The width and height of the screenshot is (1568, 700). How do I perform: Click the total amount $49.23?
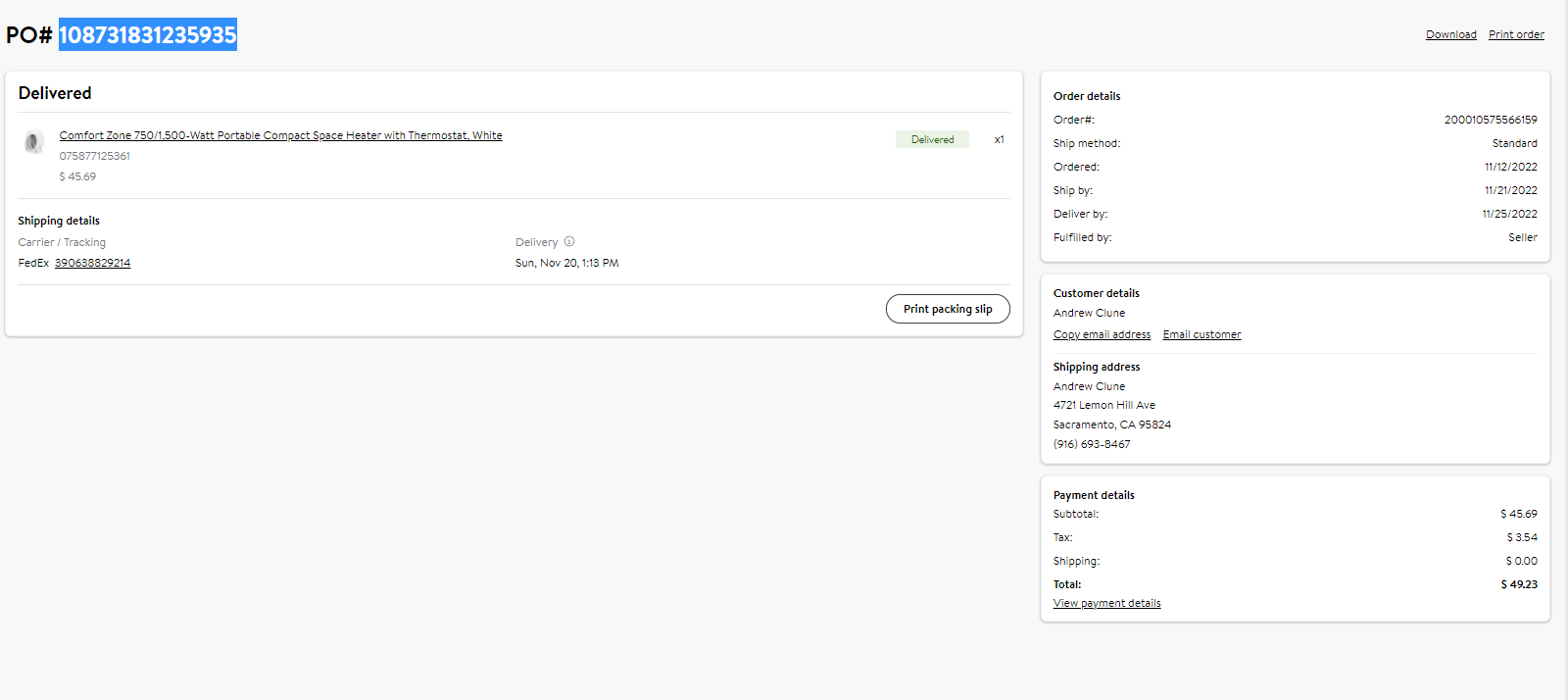[1519, 584]
